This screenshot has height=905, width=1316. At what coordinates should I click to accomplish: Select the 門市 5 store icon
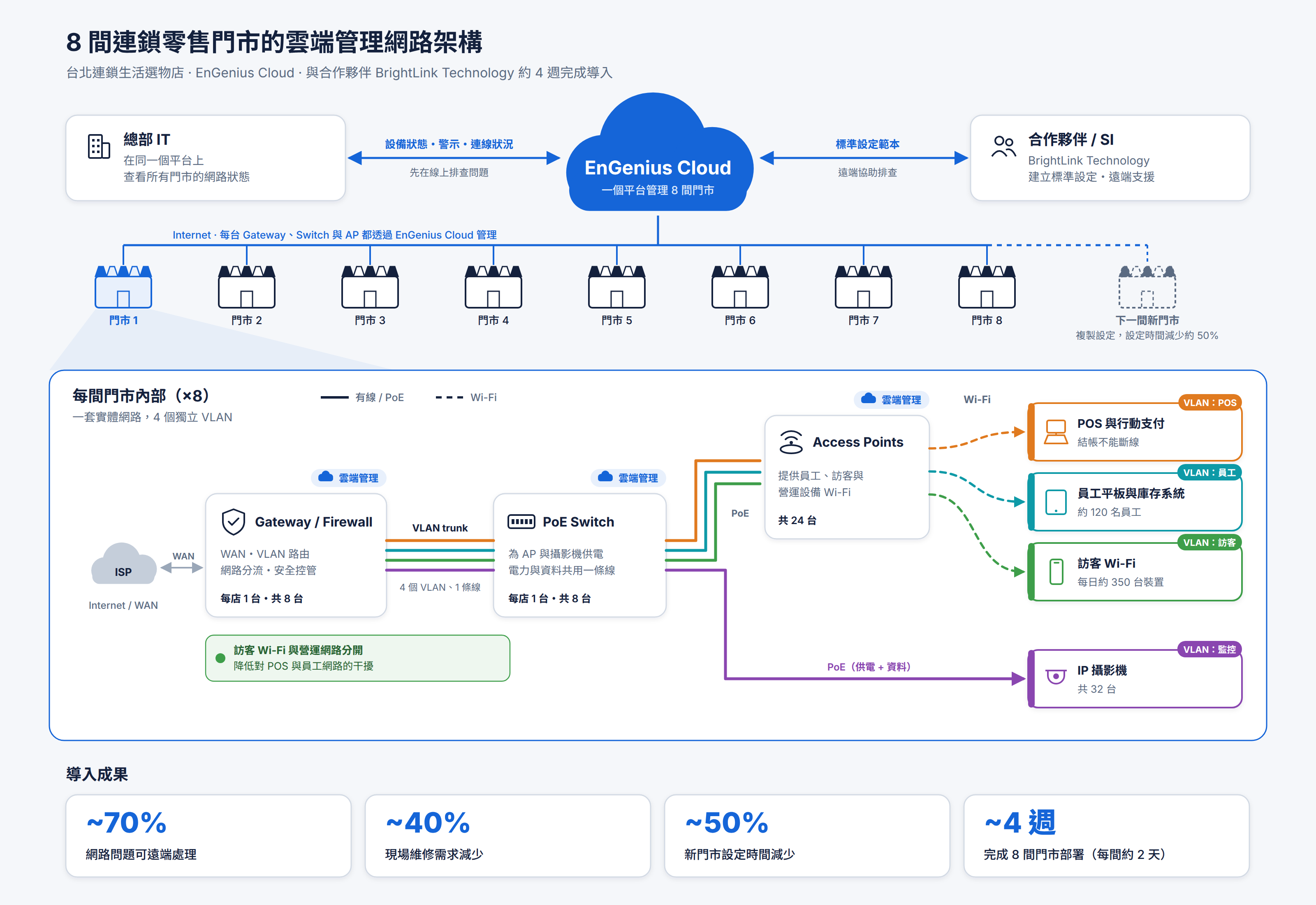coord(616,287)
